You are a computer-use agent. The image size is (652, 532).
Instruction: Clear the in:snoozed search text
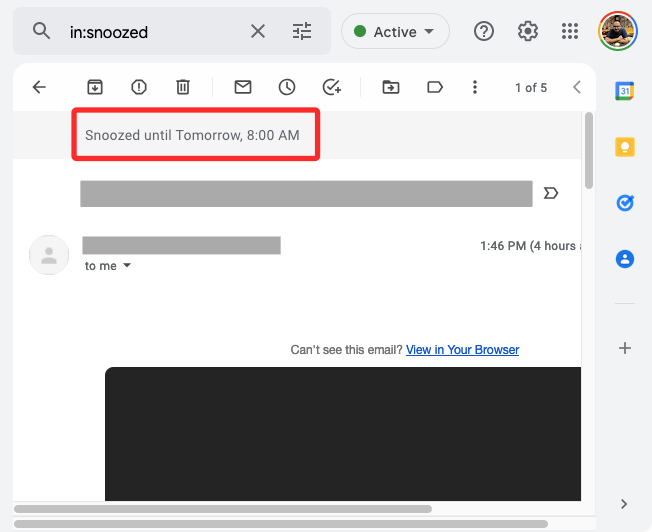[x=258, y=32]
